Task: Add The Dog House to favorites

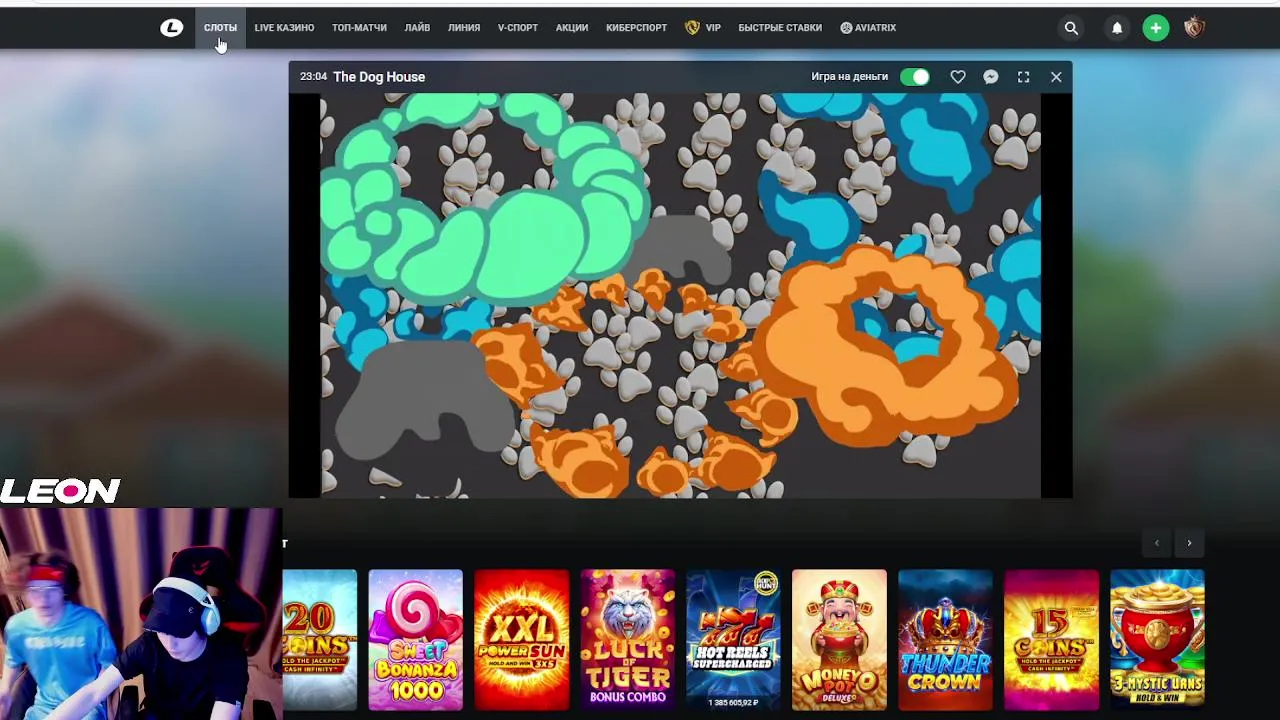Action: (958, 77)
